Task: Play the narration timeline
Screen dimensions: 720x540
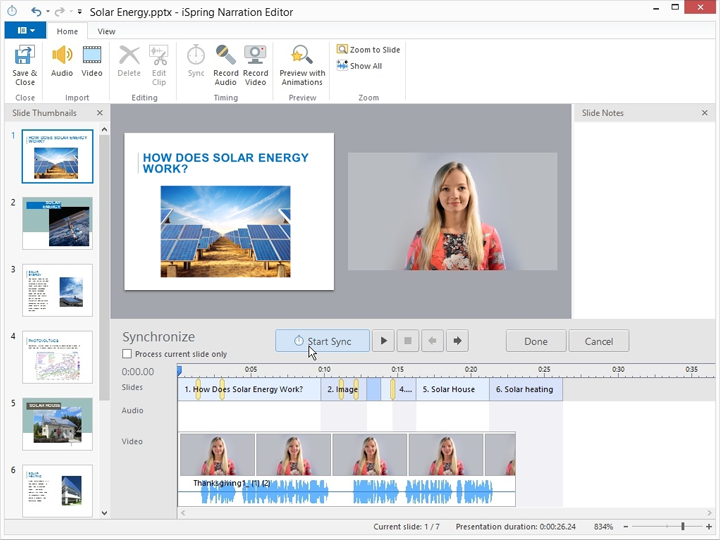Action: point(383,341)
